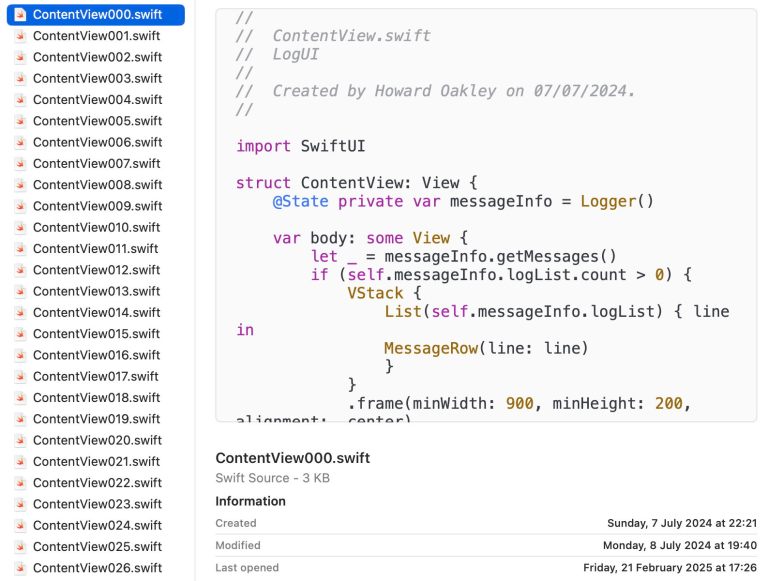Click the Swift icon beside ContentView008.swift
Image resolution: width=768 pixels, height=581 pixels.
coord(20,185)
